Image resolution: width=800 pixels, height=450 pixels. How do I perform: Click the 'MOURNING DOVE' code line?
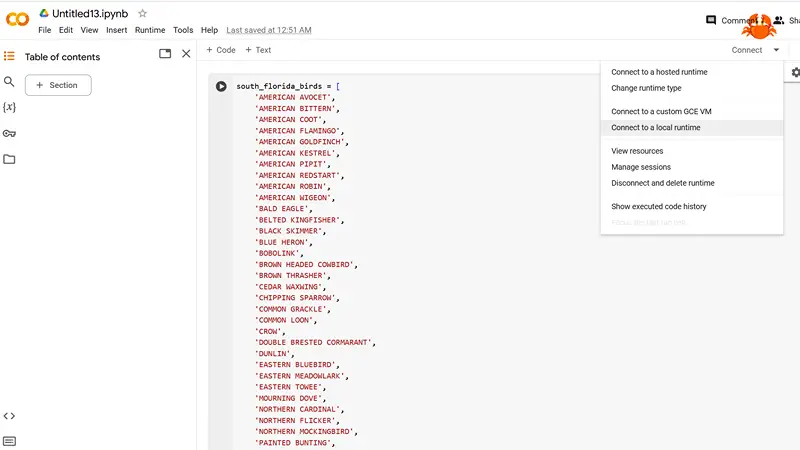pyautogui.click(x=290, y=398)
